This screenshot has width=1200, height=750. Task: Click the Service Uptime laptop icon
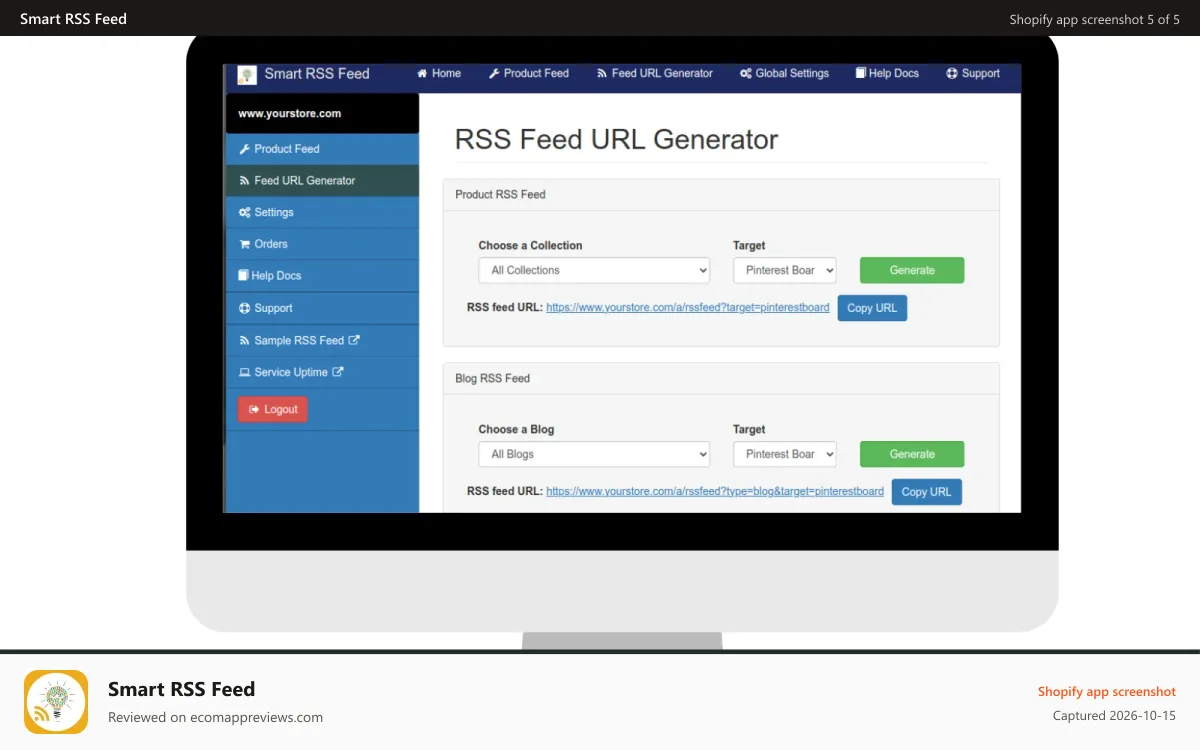(x=245, y=372)
